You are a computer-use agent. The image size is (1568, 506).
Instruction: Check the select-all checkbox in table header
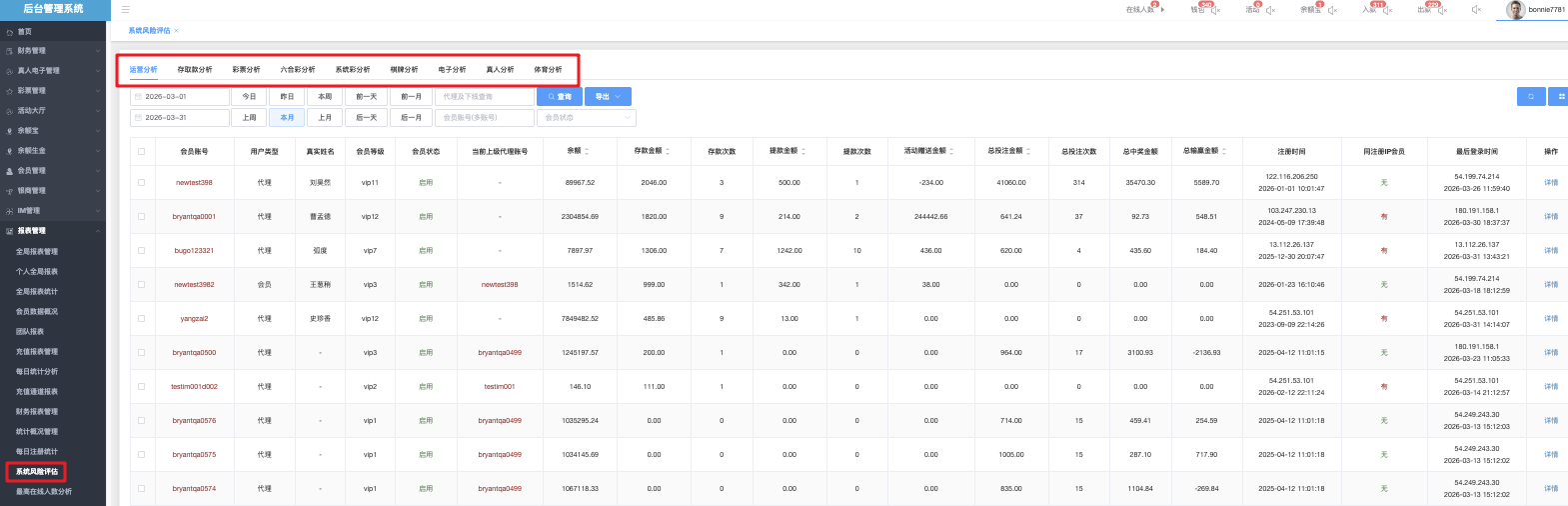141,152
